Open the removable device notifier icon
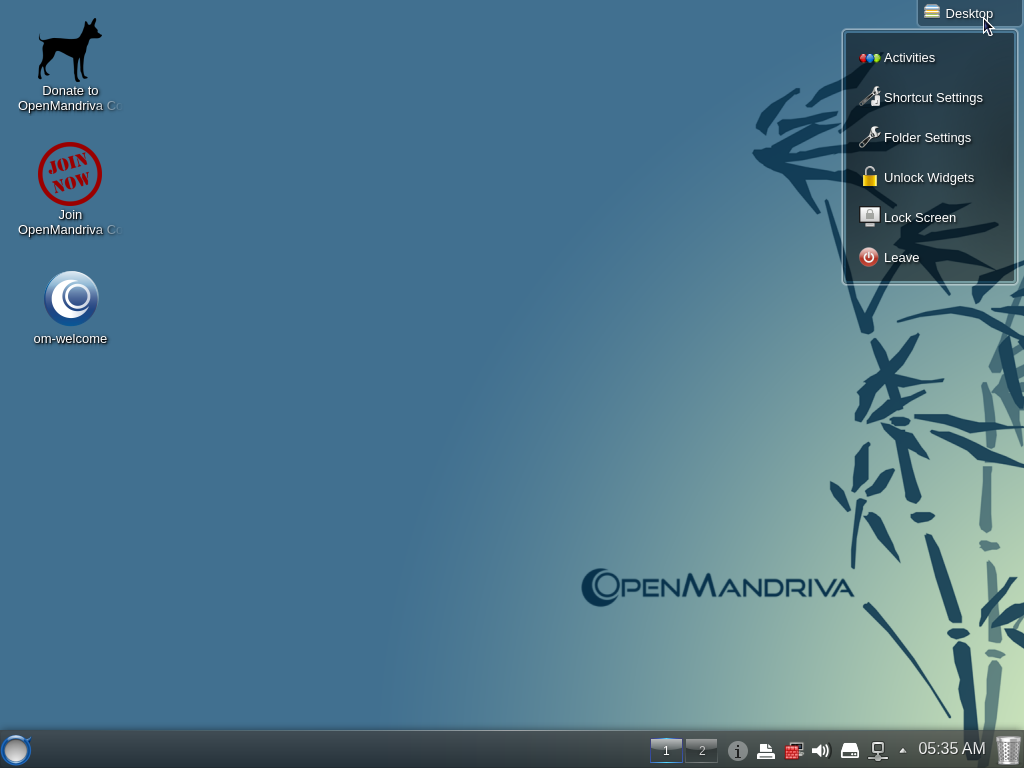This screenshot has width=1024, height=768. tap(849, 750)
